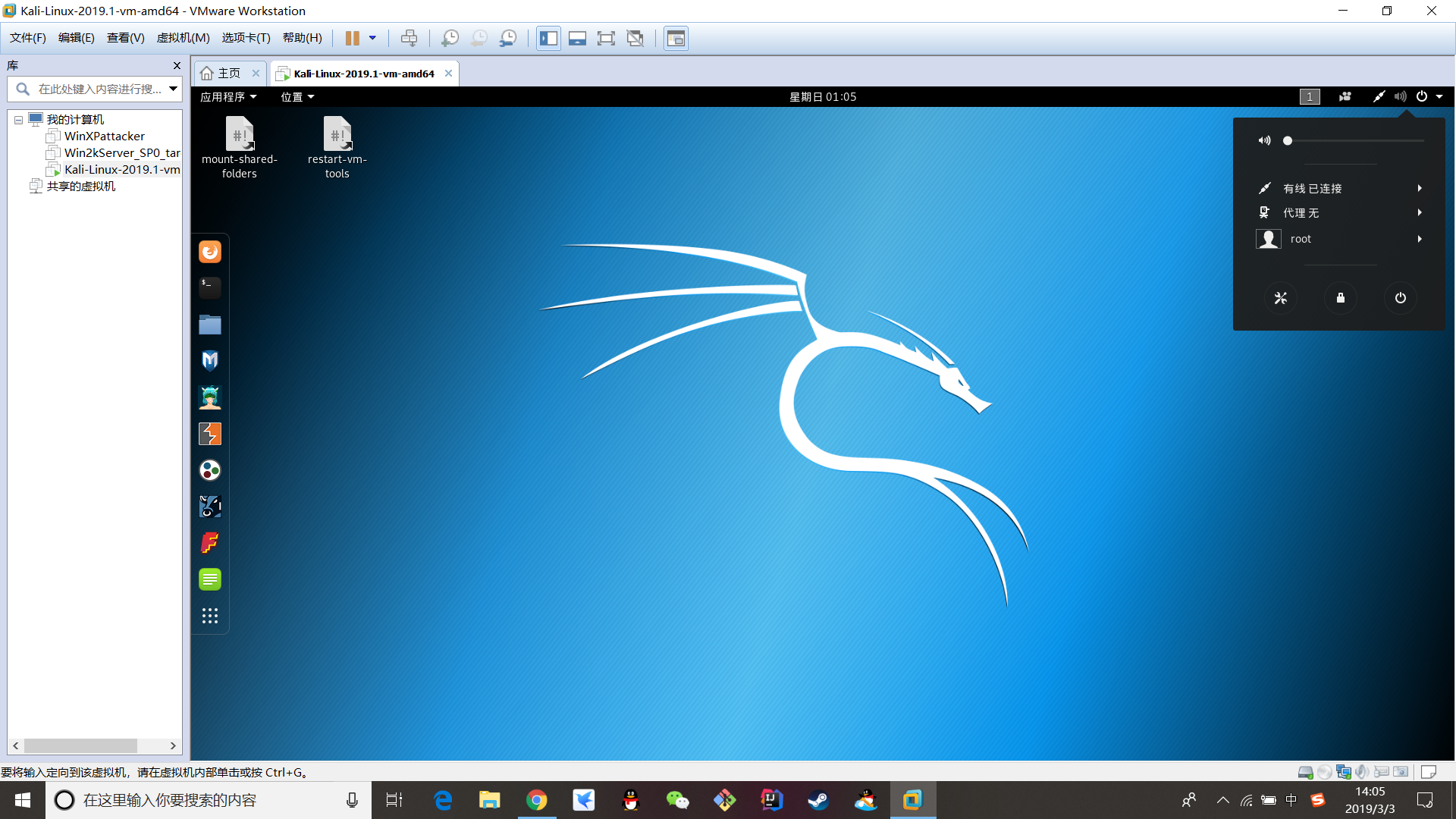Image resolution: width=1456 pixels, height=819 pixels.
Task: Adjust the volume slider in system menu
Action: click(1355, 141)
